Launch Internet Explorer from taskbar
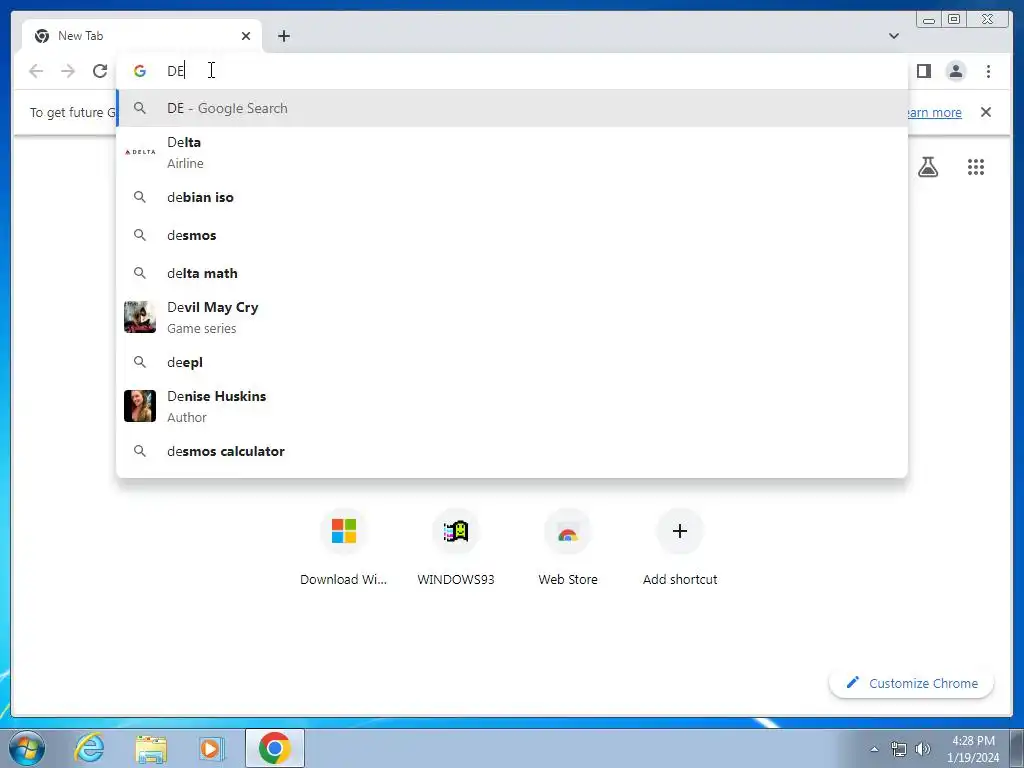Viewport: 1024px width, 768px height. [89, 748]
